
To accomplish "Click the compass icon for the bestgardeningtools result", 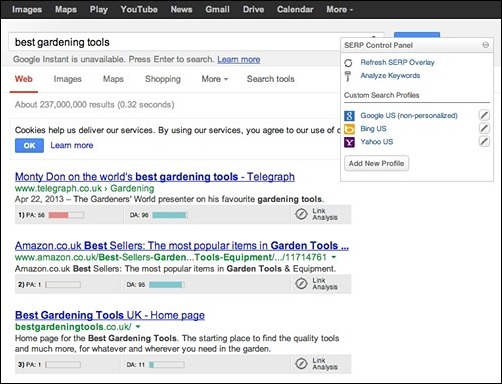I will pos(301,364).
